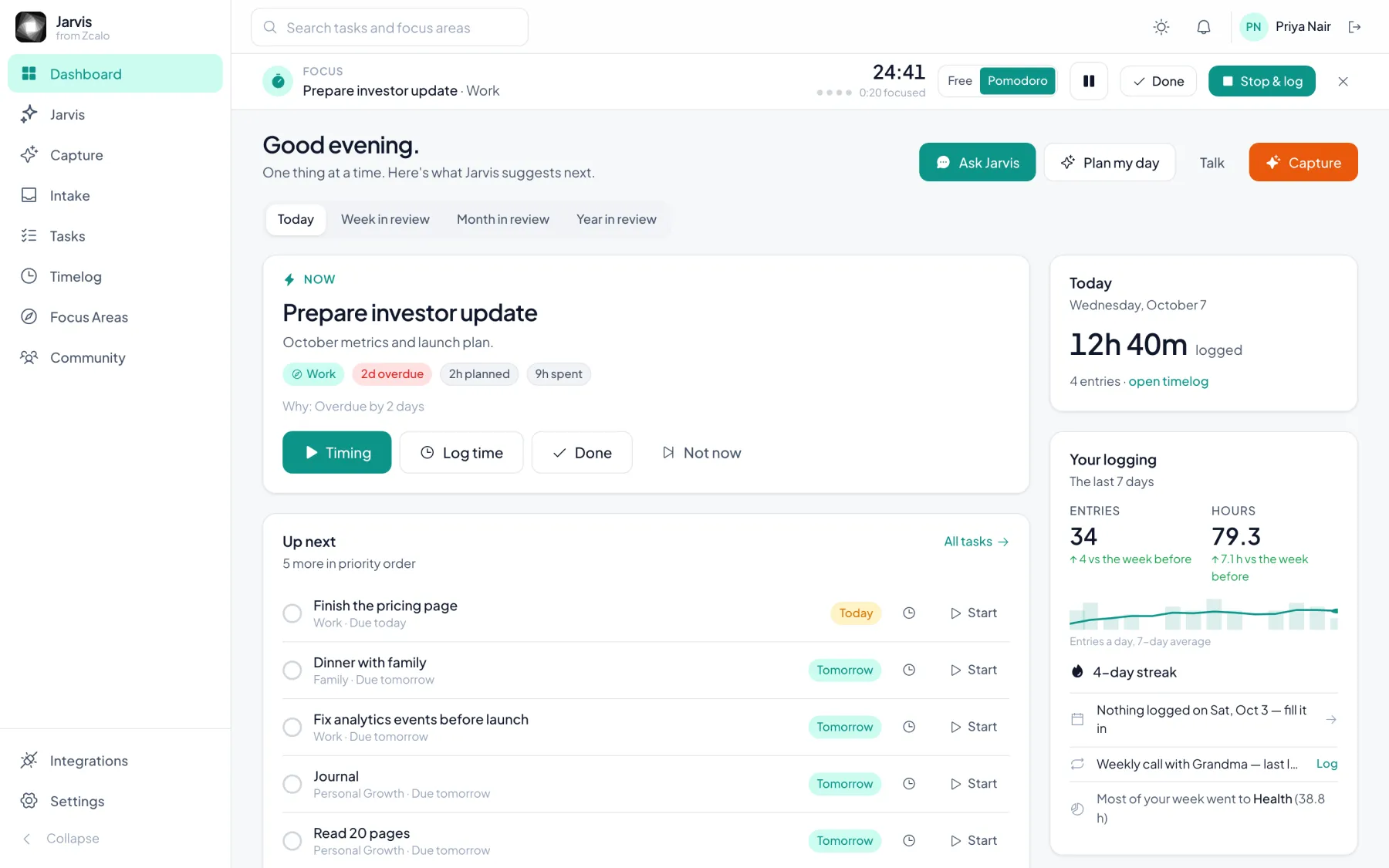Click Log time for investor update

tap(461, 452)
